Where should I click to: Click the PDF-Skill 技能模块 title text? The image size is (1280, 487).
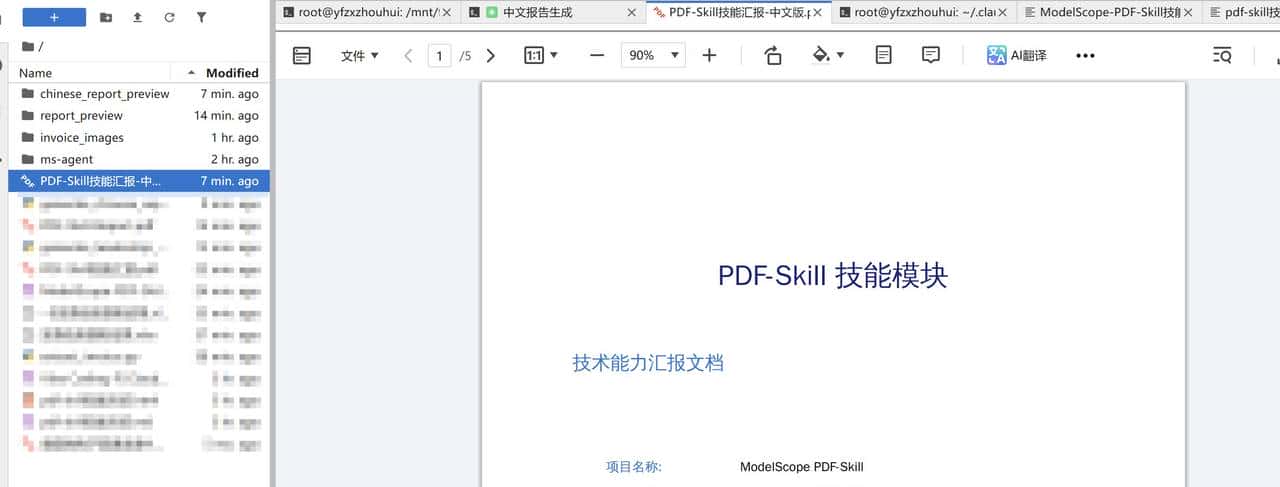tap(832, 275)
